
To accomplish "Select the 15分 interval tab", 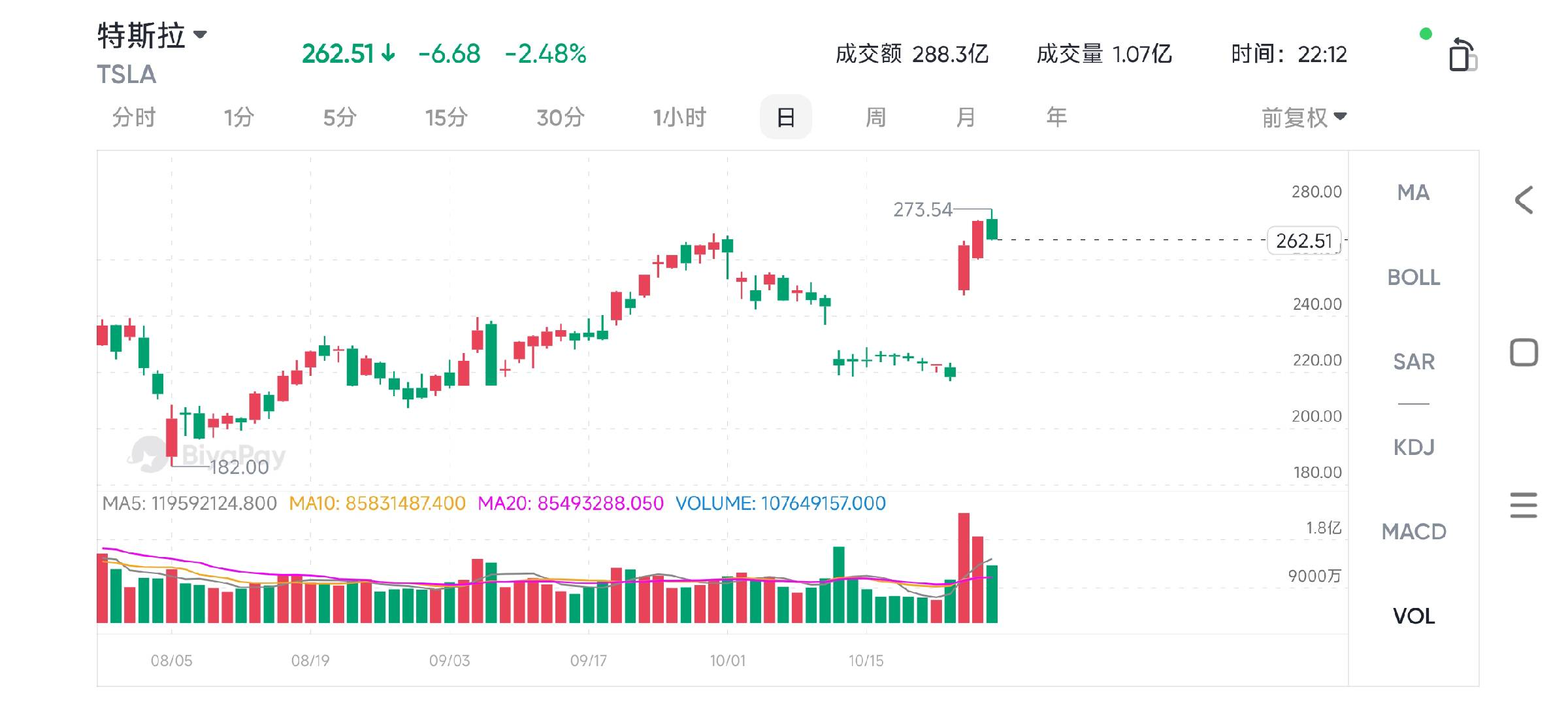I will pos(446,118).
